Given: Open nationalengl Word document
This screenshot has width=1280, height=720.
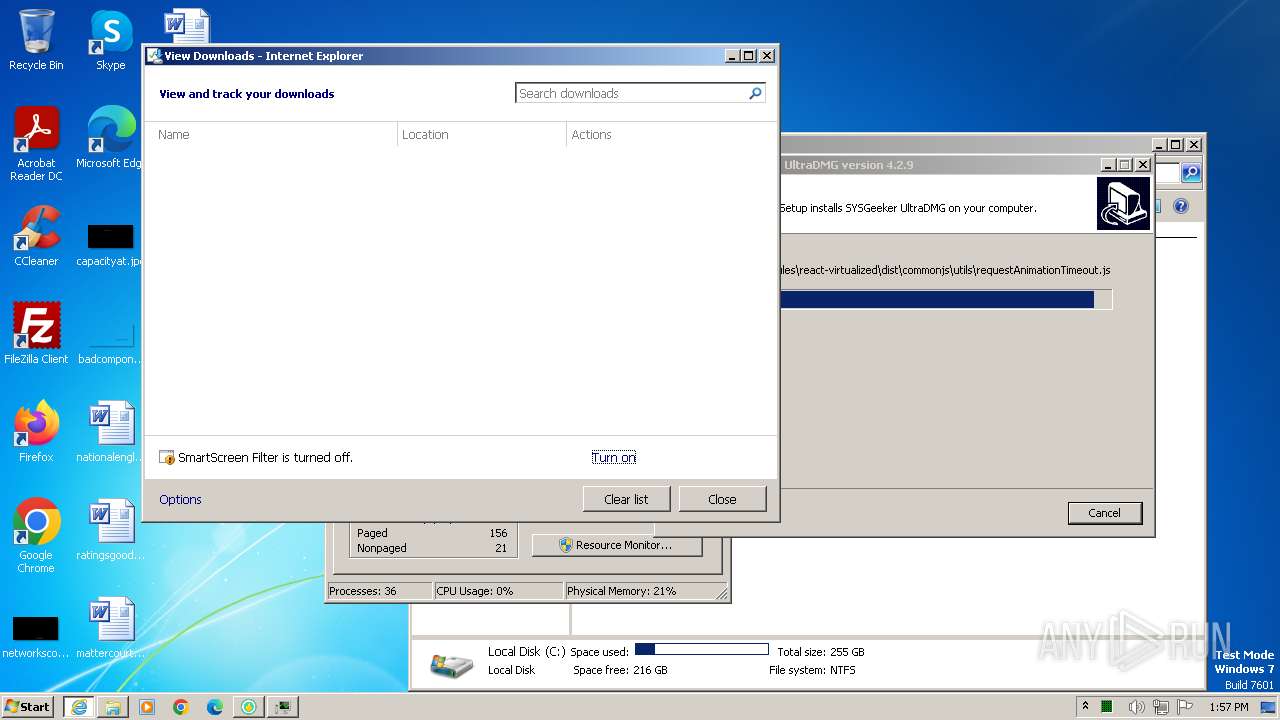Looking at the screenshot, I should point(110,431).
